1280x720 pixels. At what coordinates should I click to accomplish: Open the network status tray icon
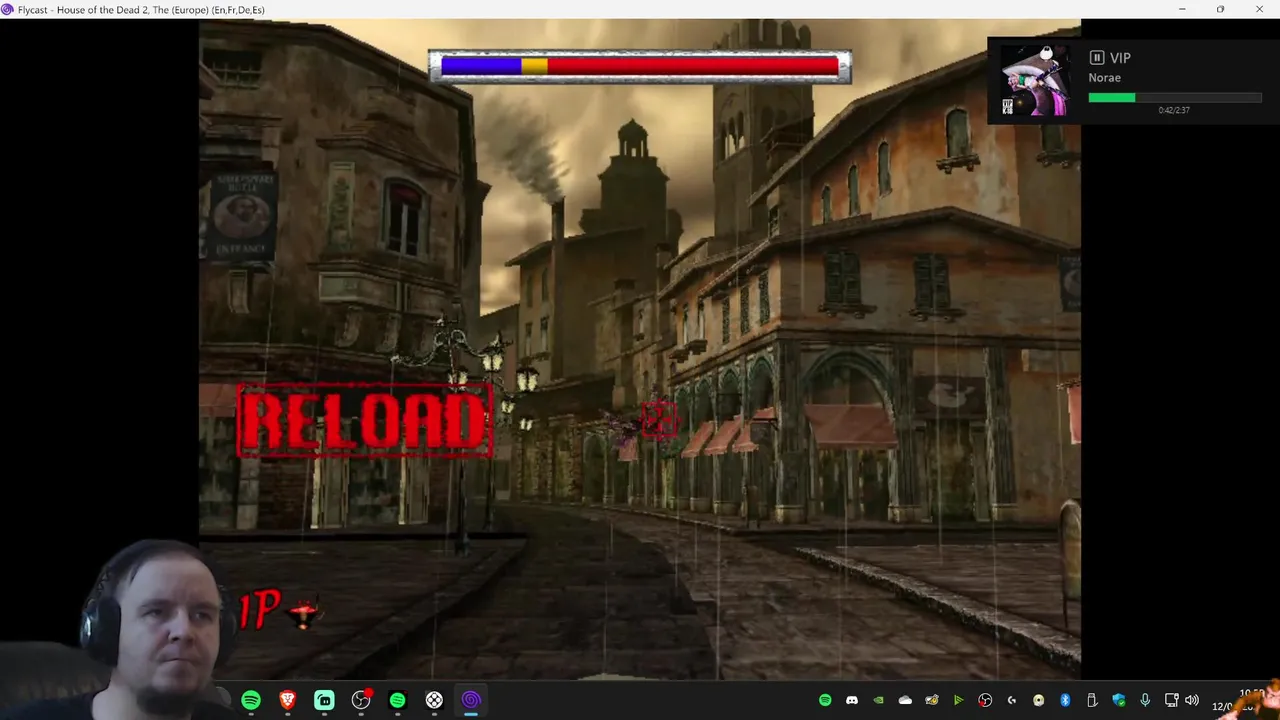(1172, 701)
